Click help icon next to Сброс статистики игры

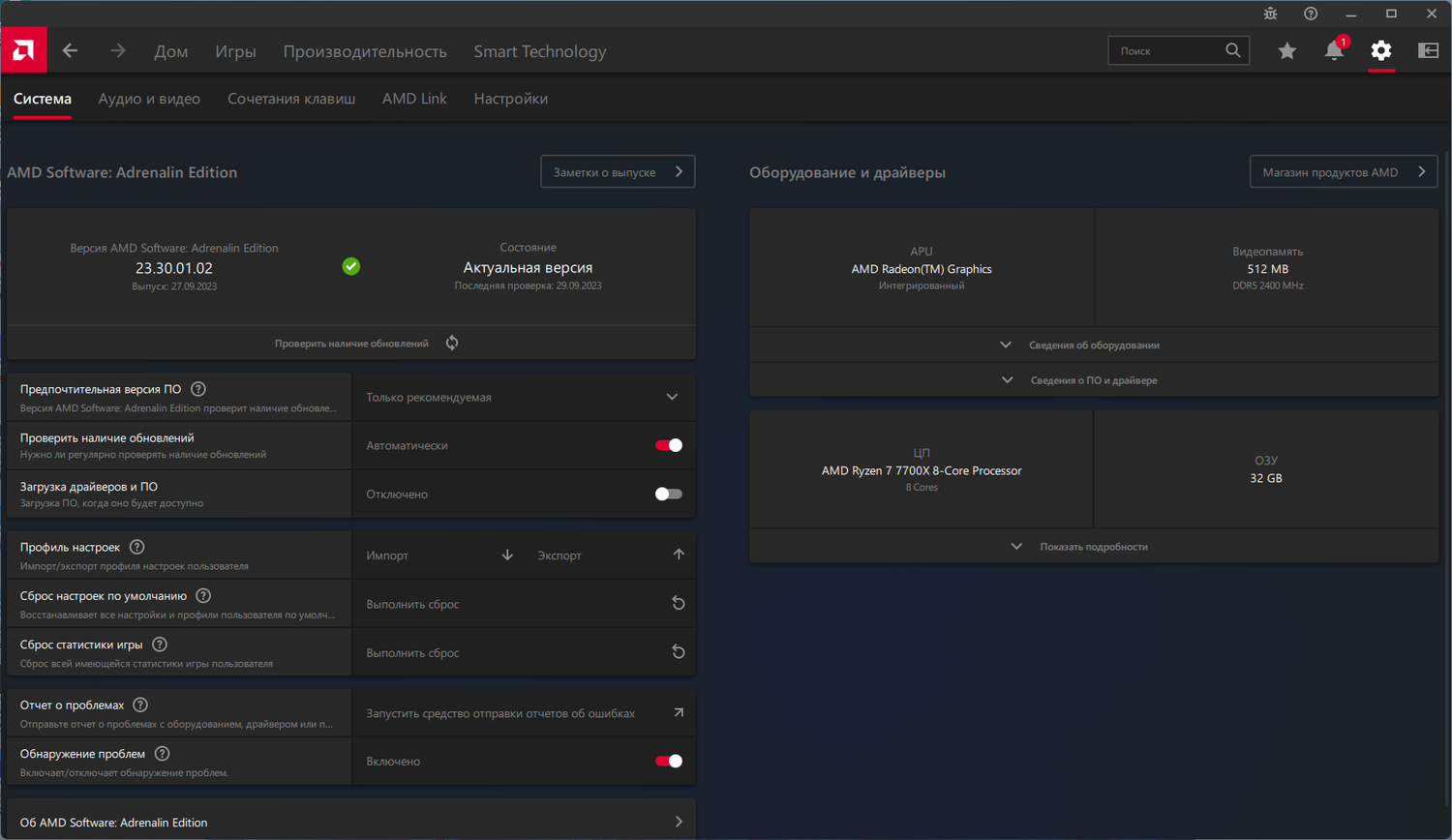pyautogui.click(x=160, y=644)
